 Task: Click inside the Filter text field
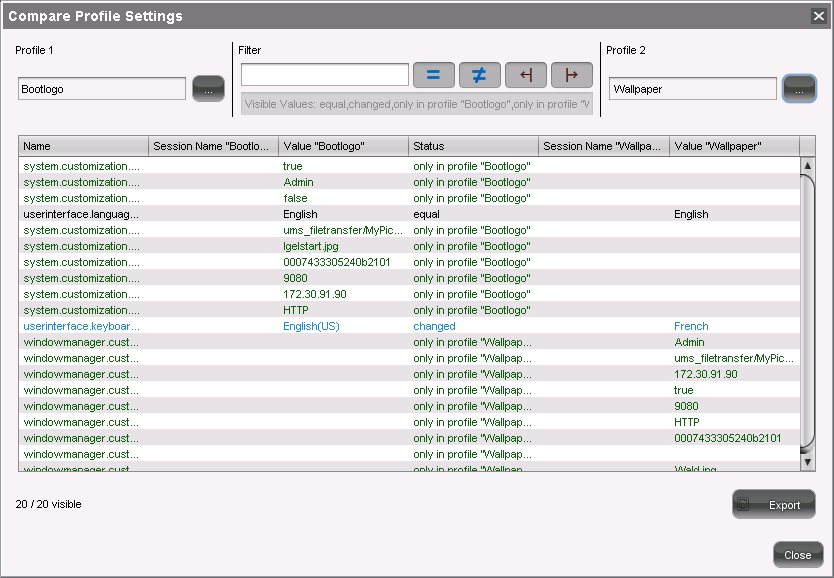324,75
